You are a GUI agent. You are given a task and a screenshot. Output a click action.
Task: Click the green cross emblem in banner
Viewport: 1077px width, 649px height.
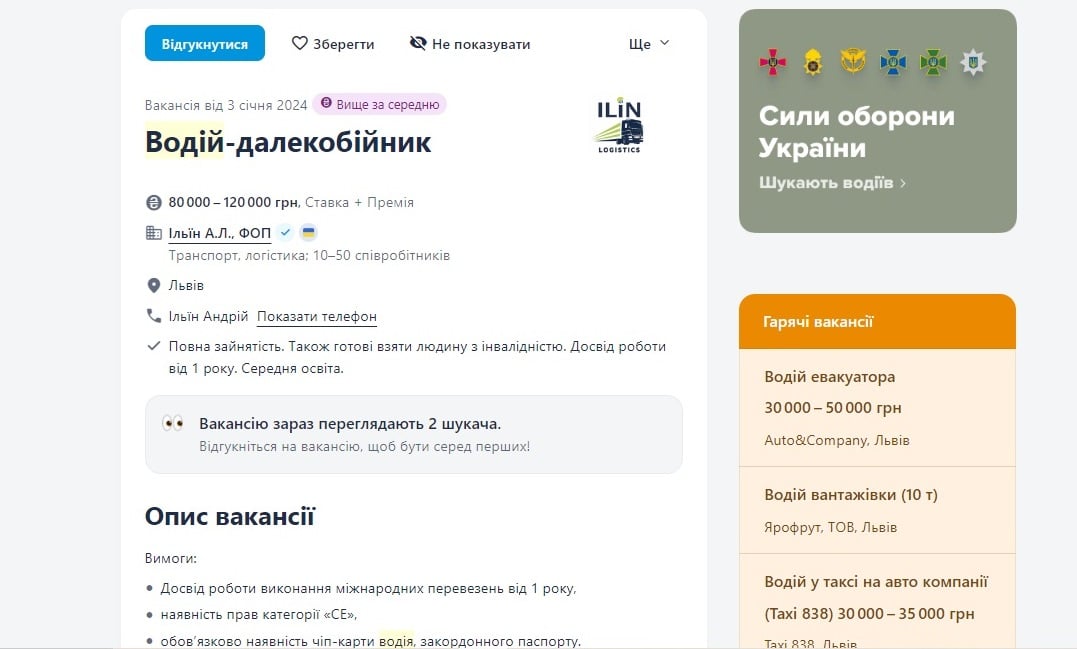point(932,63)
